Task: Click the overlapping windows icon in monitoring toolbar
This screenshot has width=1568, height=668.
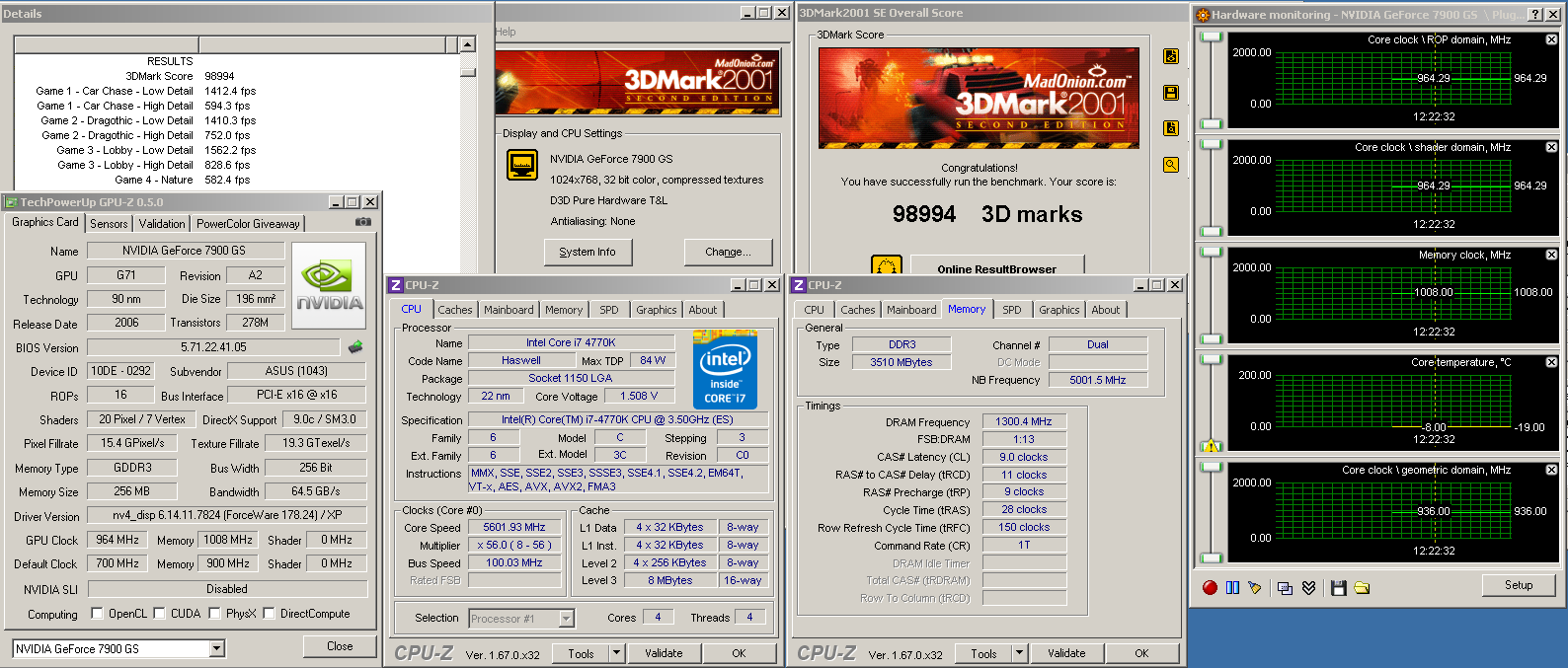Action: pos(1285,587)
